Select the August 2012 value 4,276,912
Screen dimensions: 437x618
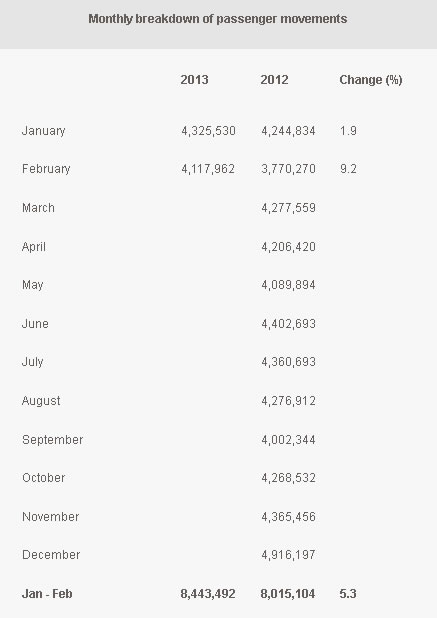click(288, 401)
